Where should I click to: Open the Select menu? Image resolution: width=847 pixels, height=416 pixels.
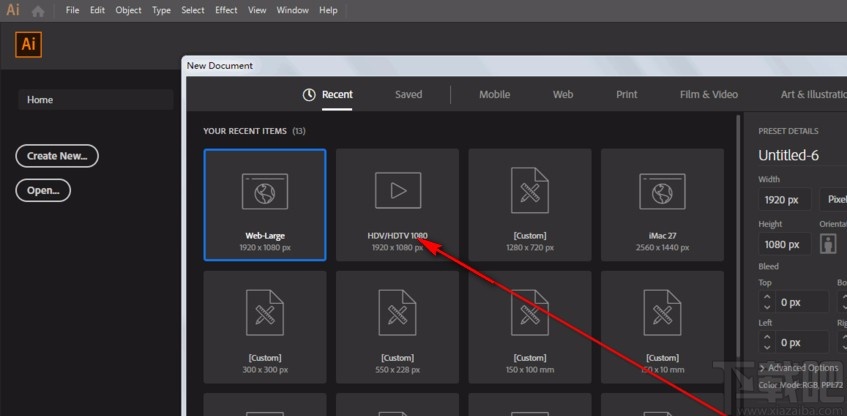193,10
